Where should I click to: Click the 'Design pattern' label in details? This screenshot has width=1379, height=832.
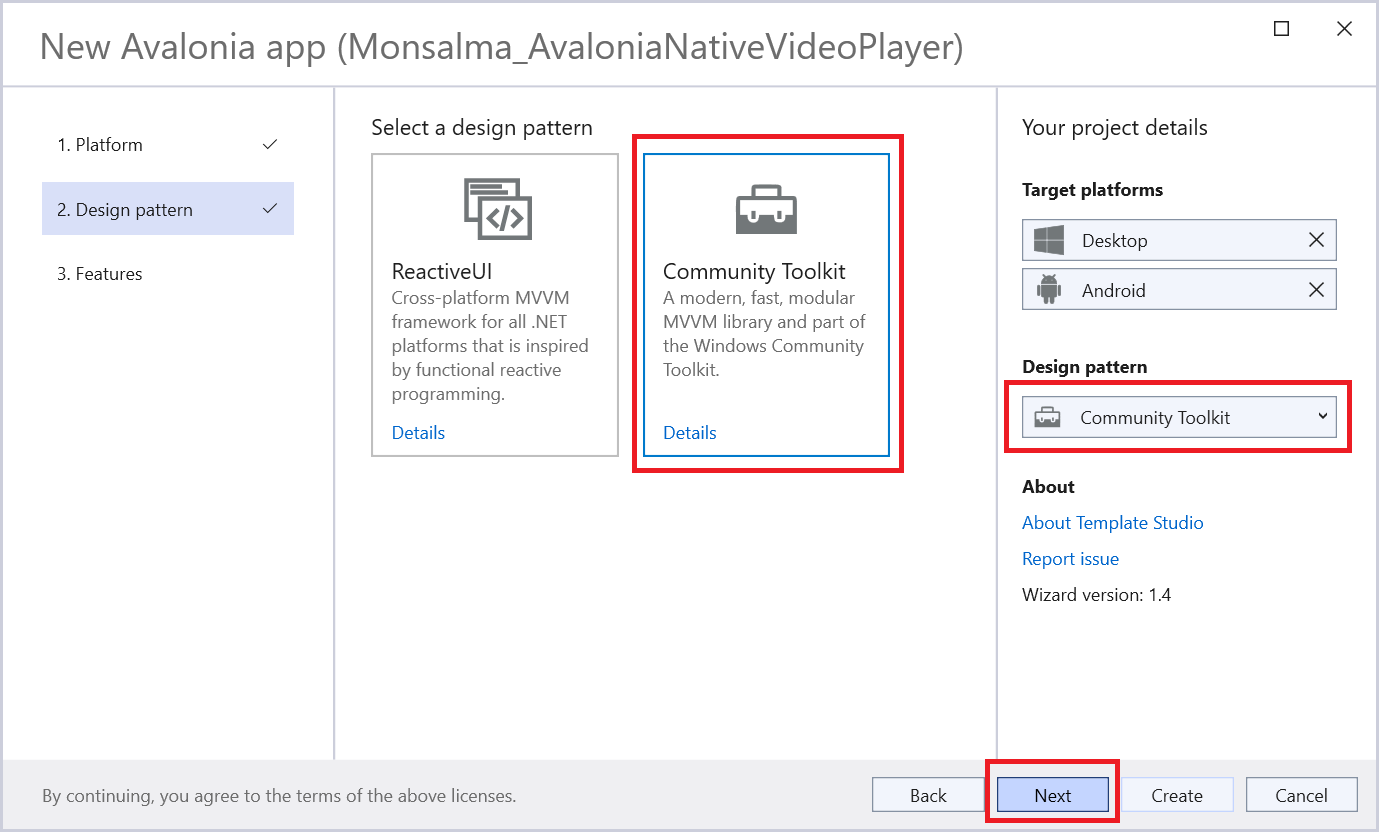click(x=1085, y=367)
